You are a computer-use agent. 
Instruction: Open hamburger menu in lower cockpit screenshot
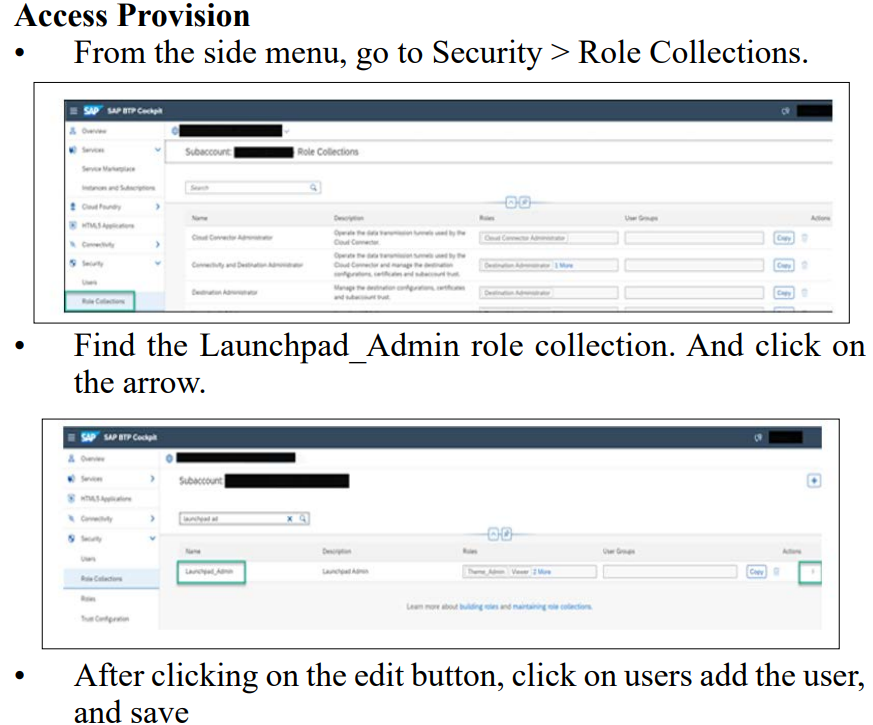coord(71,437)
